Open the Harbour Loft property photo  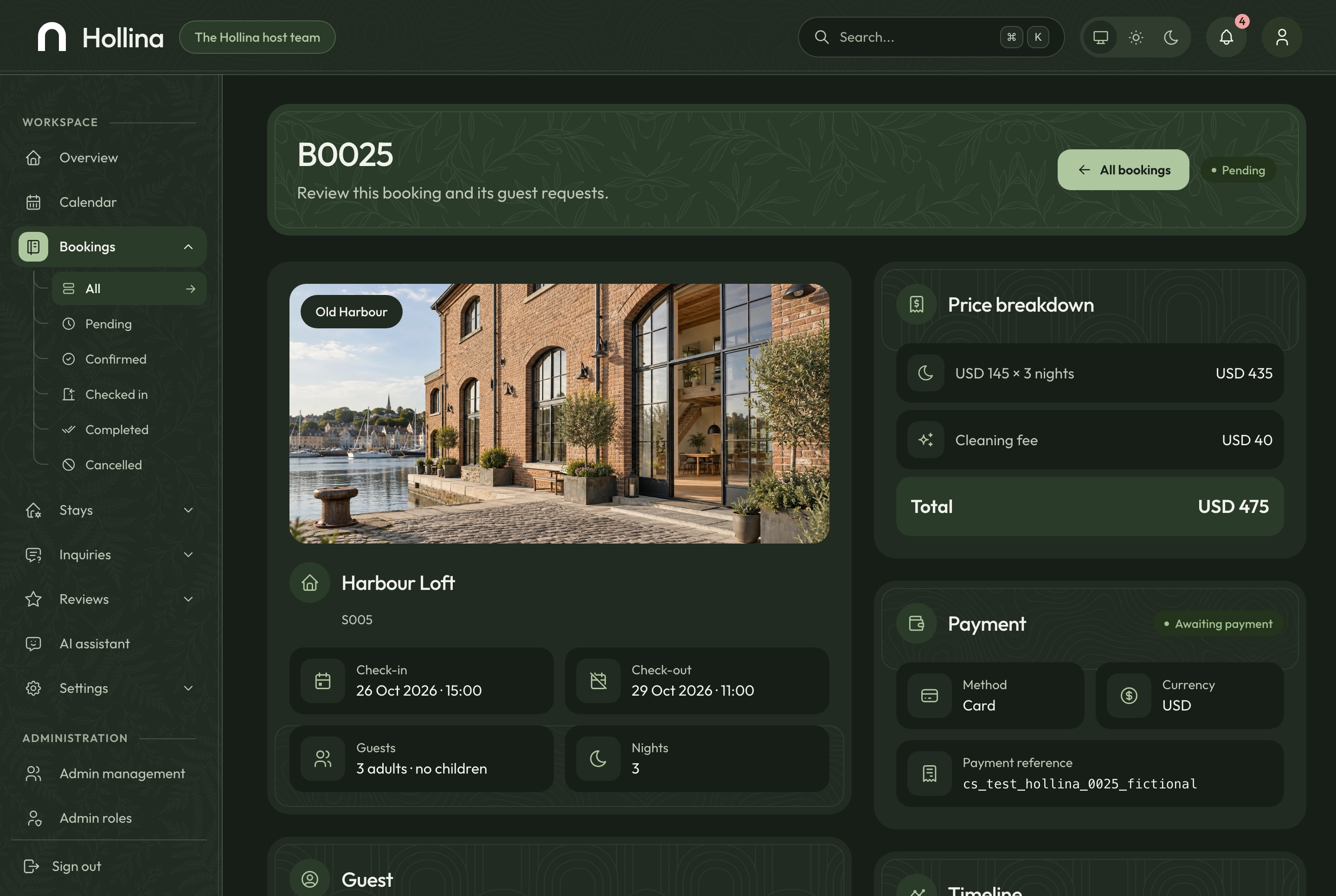(559, 414)
